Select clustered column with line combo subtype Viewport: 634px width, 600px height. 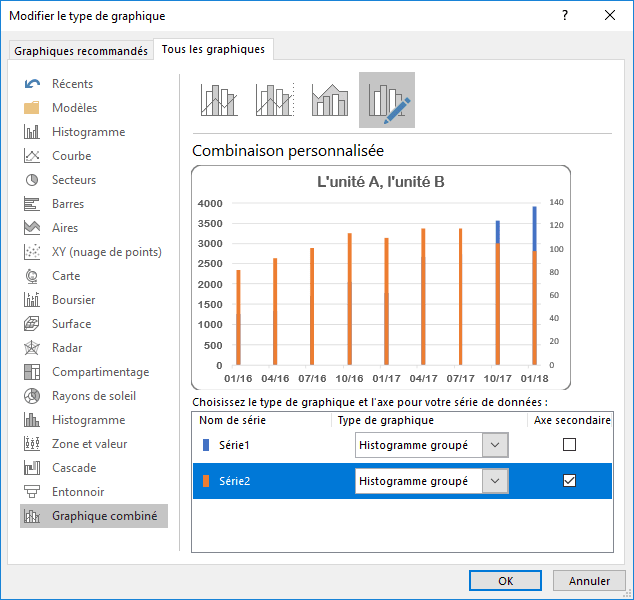(219, 100)
